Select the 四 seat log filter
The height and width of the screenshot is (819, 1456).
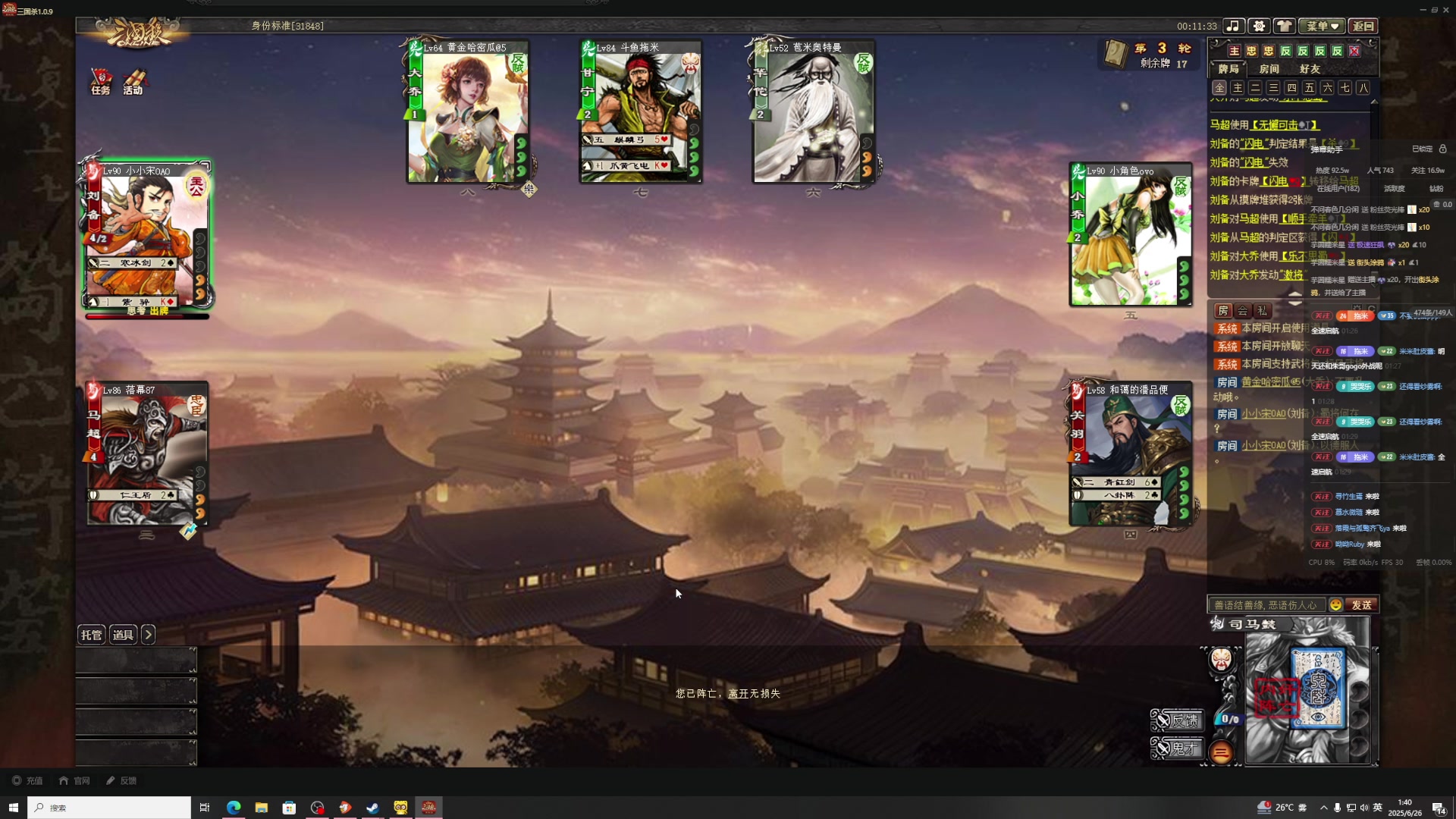click(x=1291, y=88)
